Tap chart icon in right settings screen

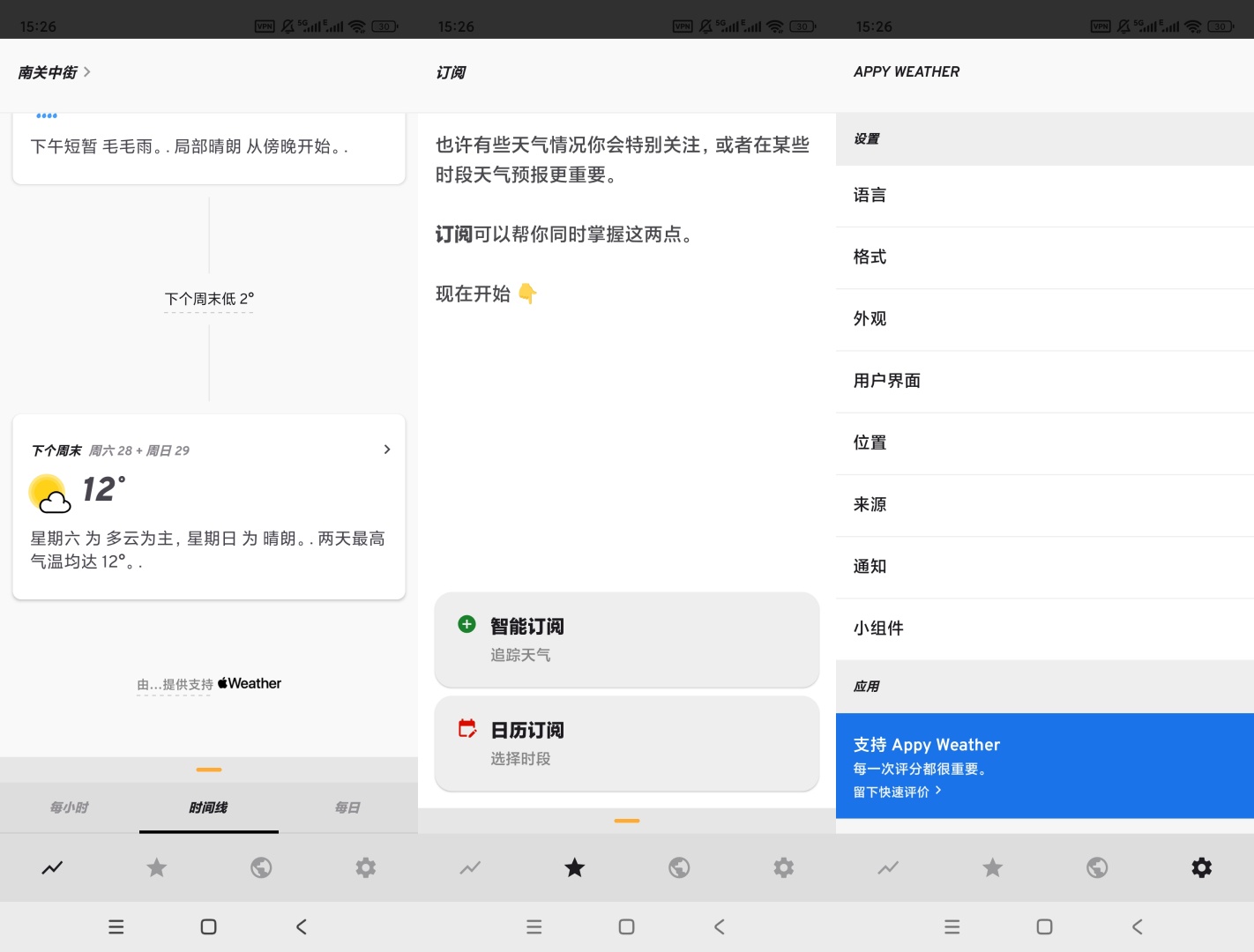coord(888,868)
